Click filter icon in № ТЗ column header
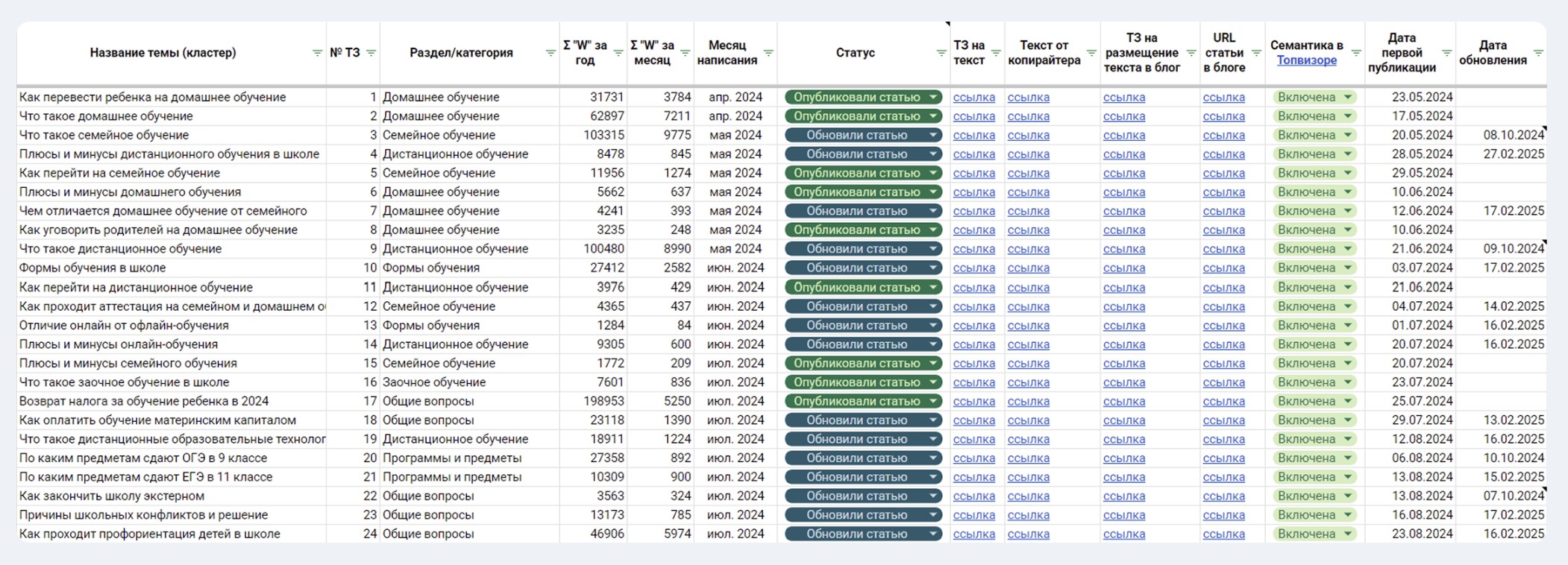The height and width of the screenshot is (565, 1568). [x=371, y=53]
